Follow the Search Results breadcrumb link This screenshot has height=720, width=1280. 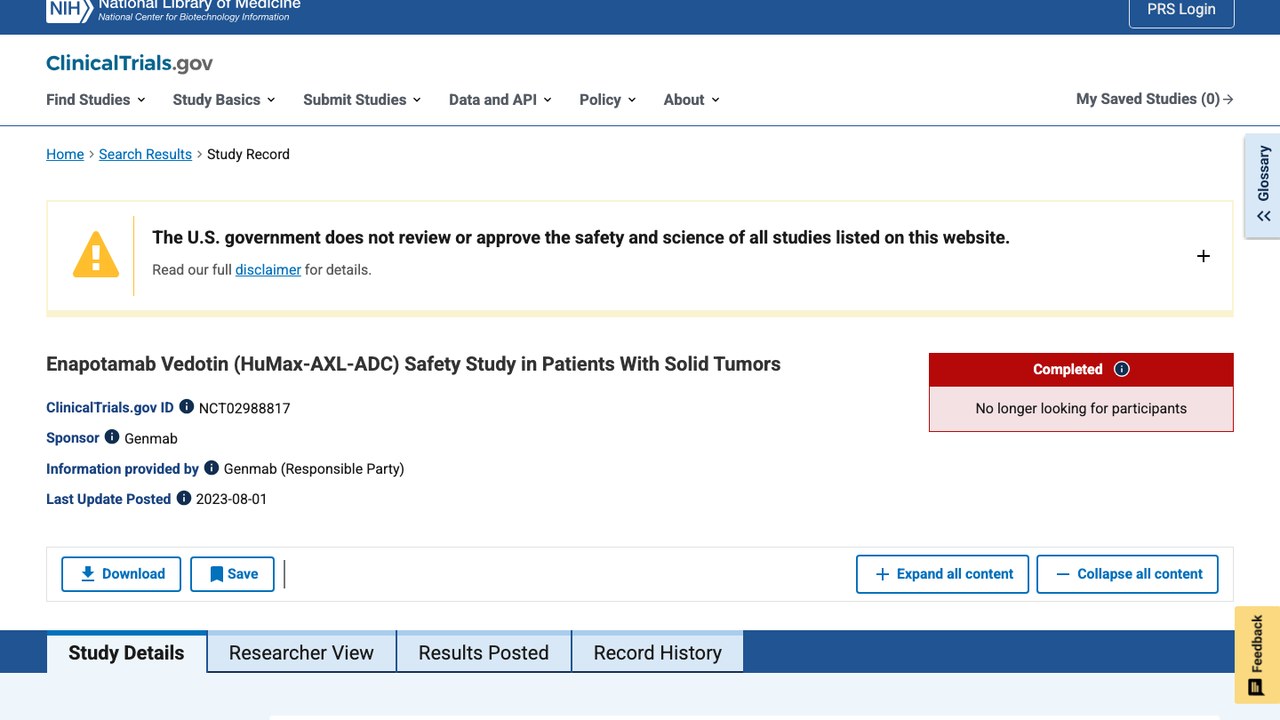[145, 154]
